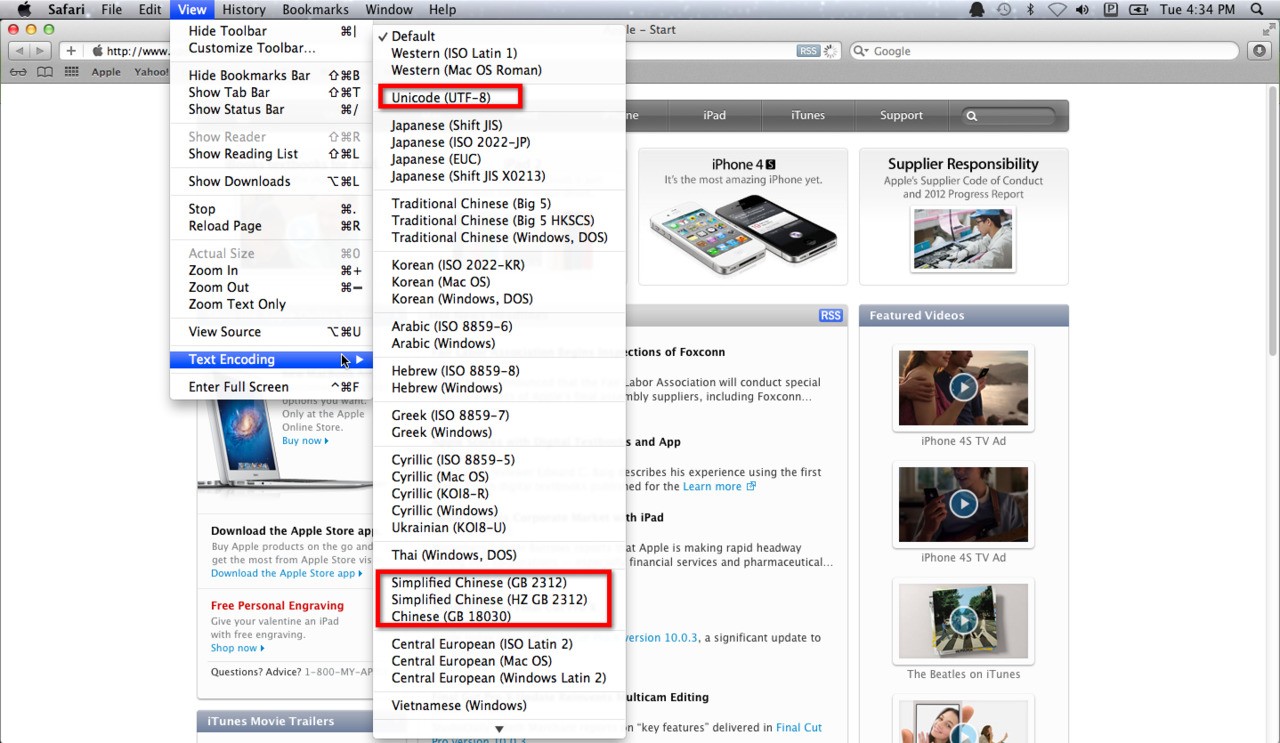
Task: Click the magnifier in the Apple site search box
Action: (971, 116)
